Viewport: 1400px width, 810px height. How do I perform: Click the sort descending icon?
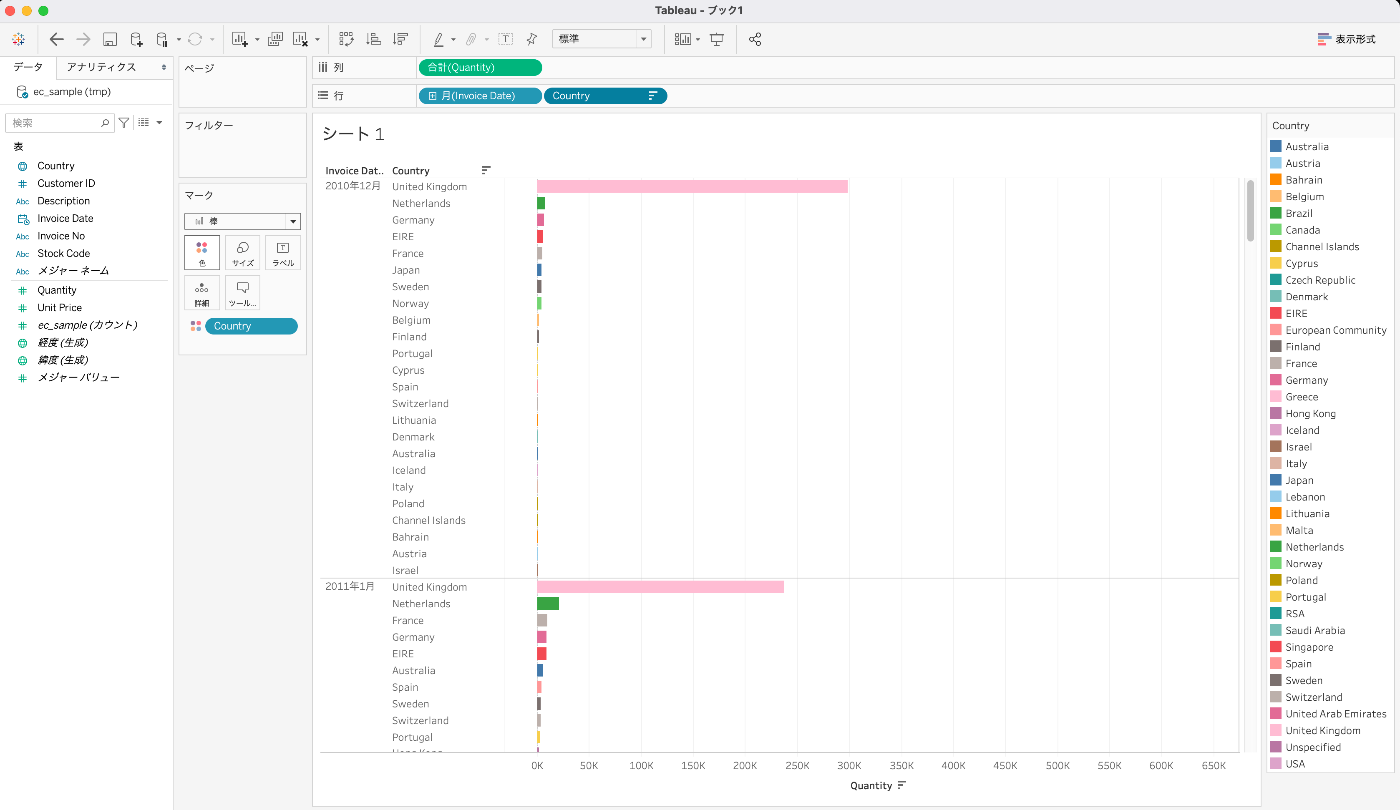coord(400,39)
